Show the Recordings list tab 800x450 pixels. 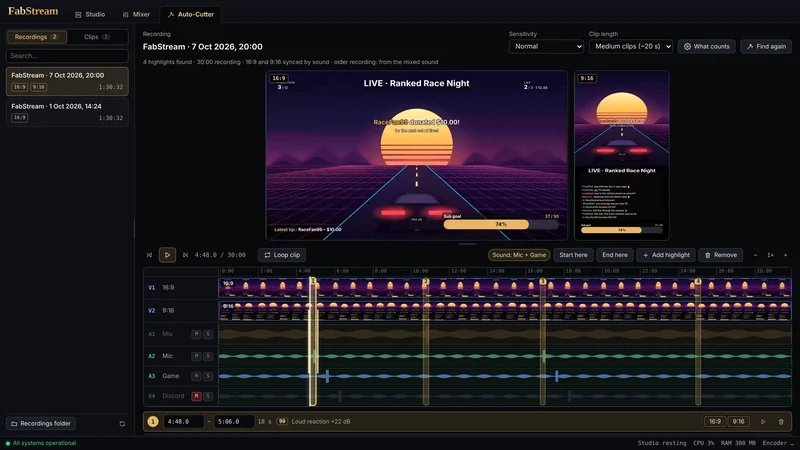pyautogui.click(x=37, y=37)
